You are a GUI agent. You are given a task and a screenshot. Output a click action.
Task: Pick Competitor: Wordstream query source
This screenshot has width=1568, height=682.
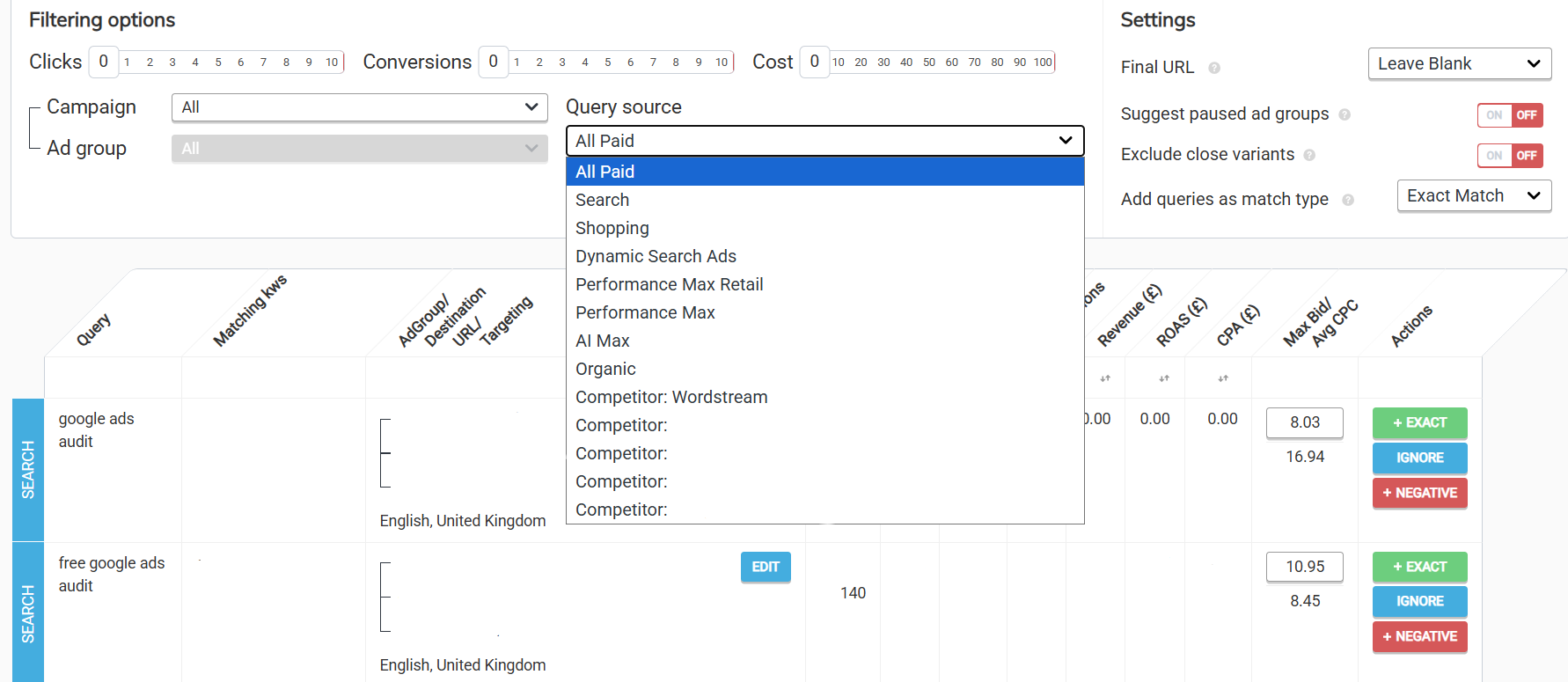[x=671, y=397]
